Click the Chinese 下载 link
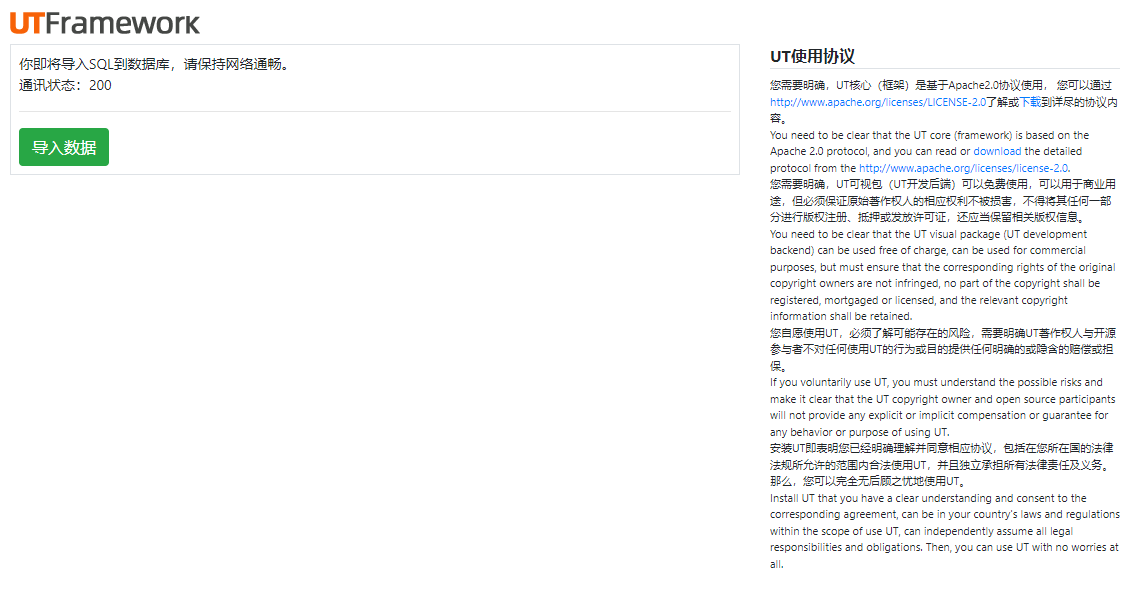The image size is (1134, 605). 1029,102
